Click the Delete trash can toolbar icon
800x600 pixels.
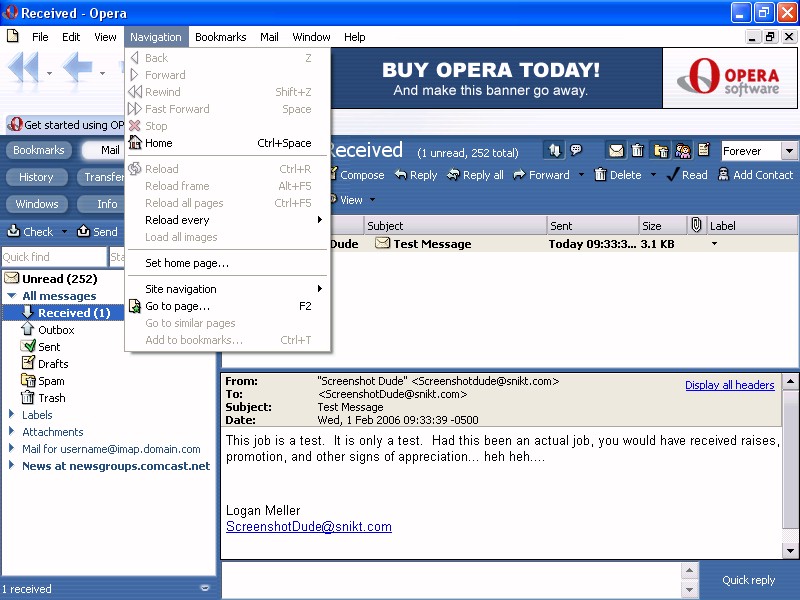pyautogui.click(x=601, y=174)
